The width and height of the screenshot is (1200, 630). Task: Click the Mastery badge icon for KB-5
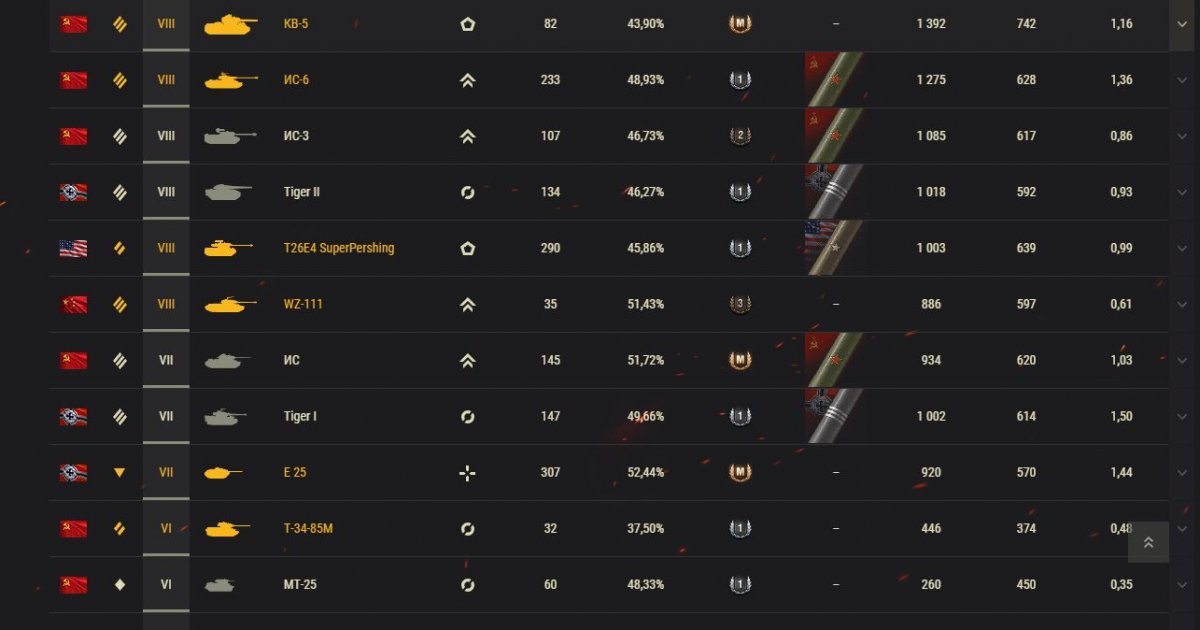(x=739, y=24)
